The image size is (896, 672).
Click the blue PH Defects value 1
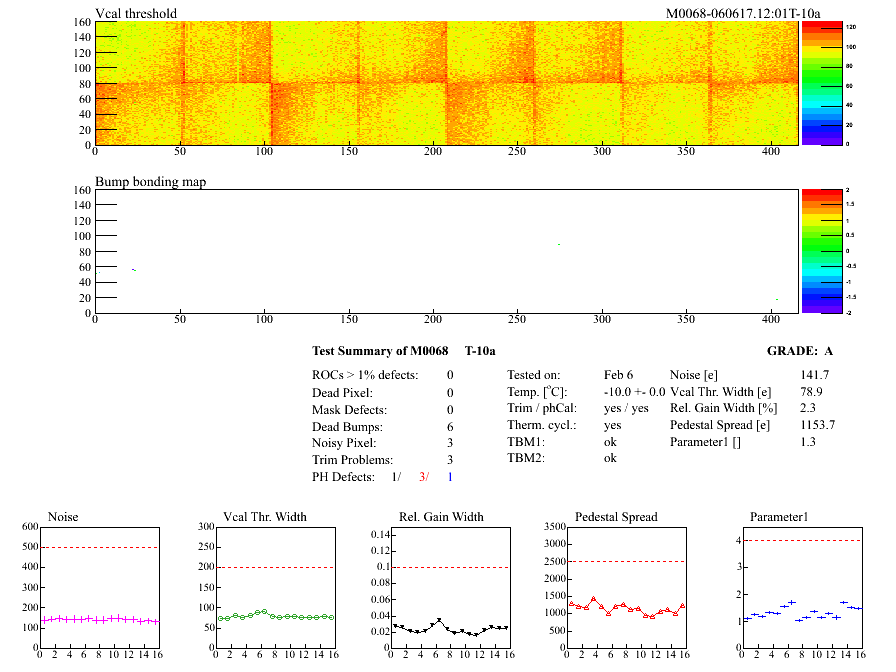pos(450,477)
